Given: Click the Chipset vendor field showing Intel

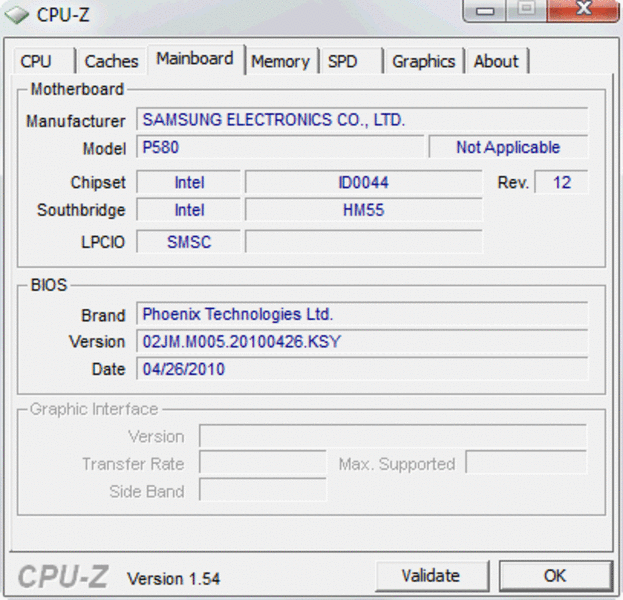Looking at the screenshot, I should point(189,182).
